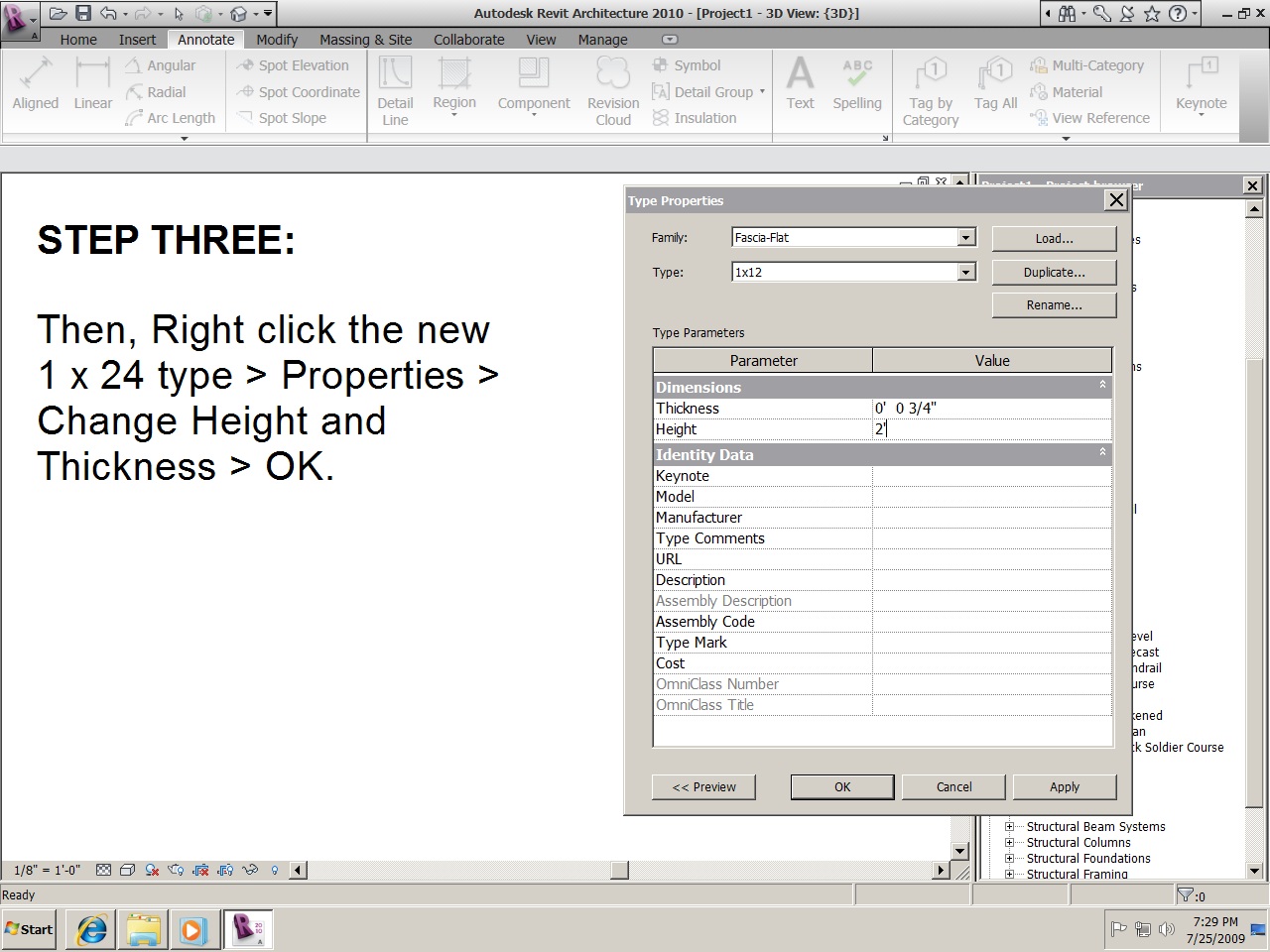Click the Thickness value field
This screenshot has width=1270, height=952.
[x=992, y=409]
